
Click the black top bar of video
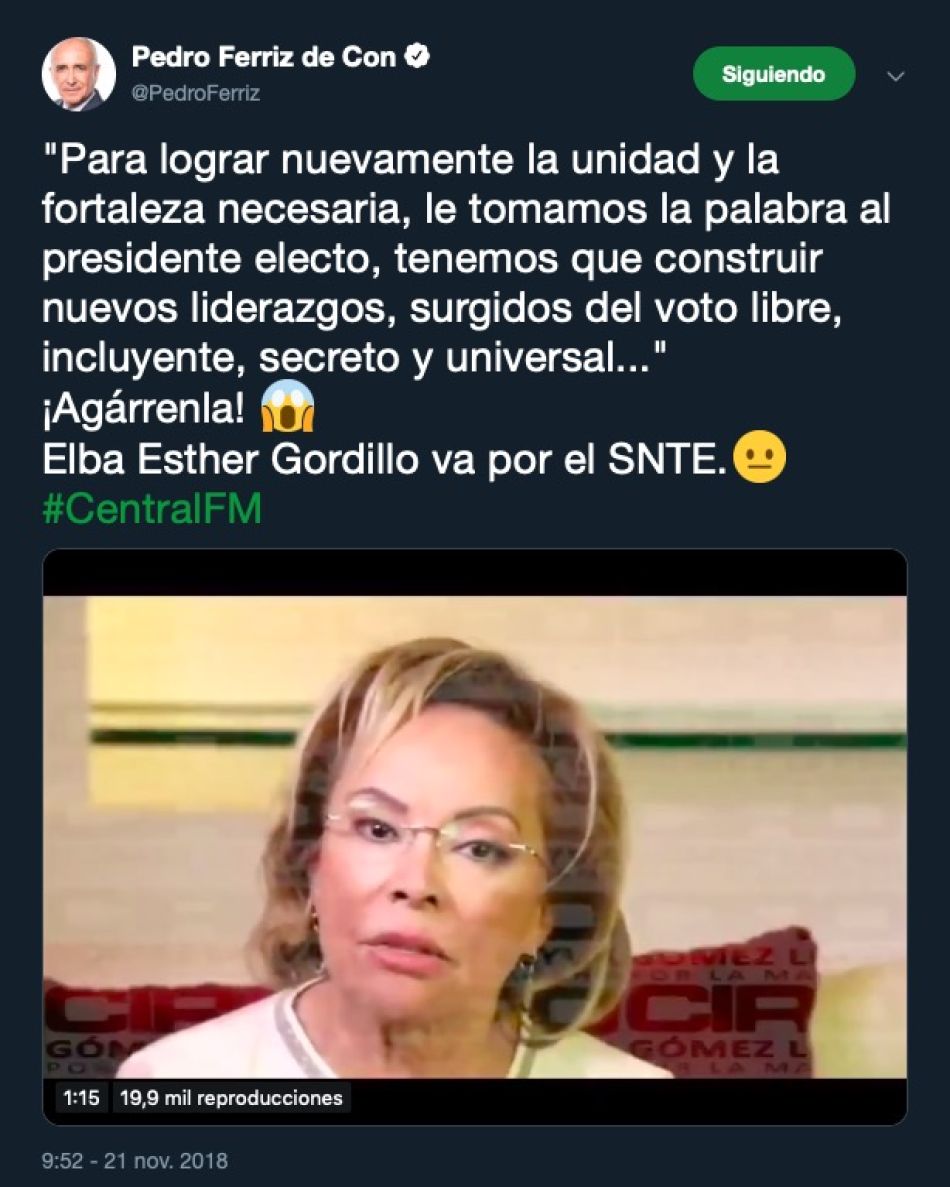pyautogui.click(x=475, y=573)
